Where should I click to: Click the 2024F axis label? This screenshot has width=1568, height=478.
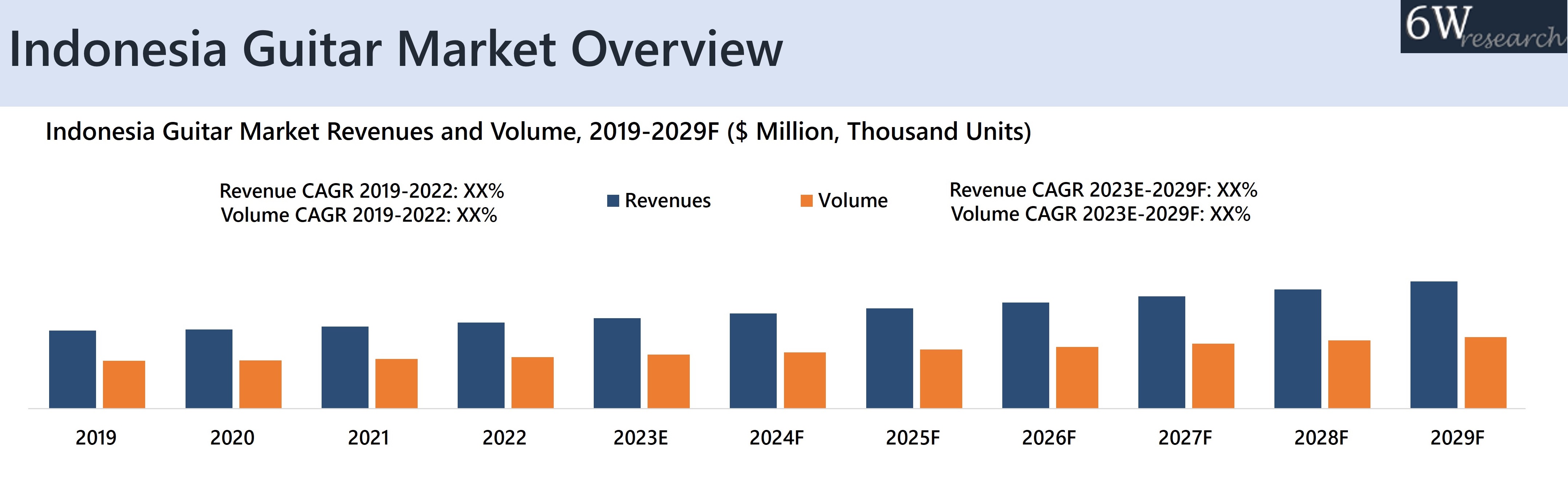click(x=777, y=438)
